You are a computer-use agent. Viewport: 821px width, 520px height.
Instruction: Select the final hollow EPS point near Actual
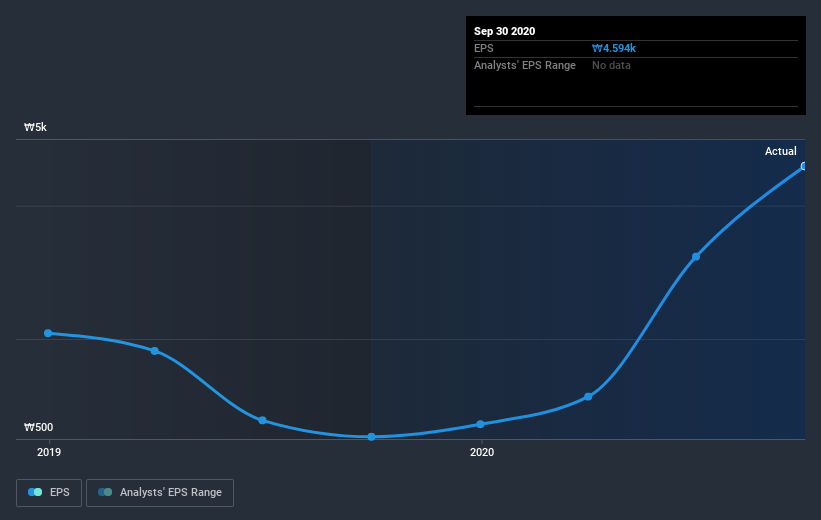click(803, 166)
